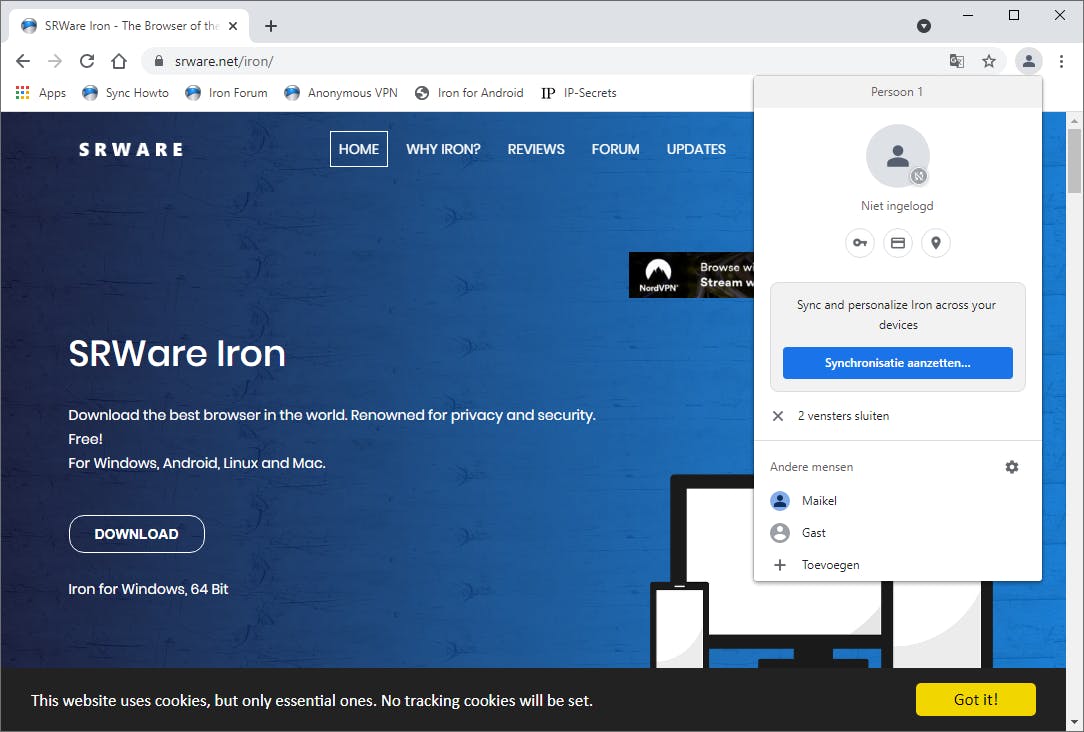Viewport: 1084px width, 732px height.
Task: Open the home page via house icon
Action: [x=119, y=61]
